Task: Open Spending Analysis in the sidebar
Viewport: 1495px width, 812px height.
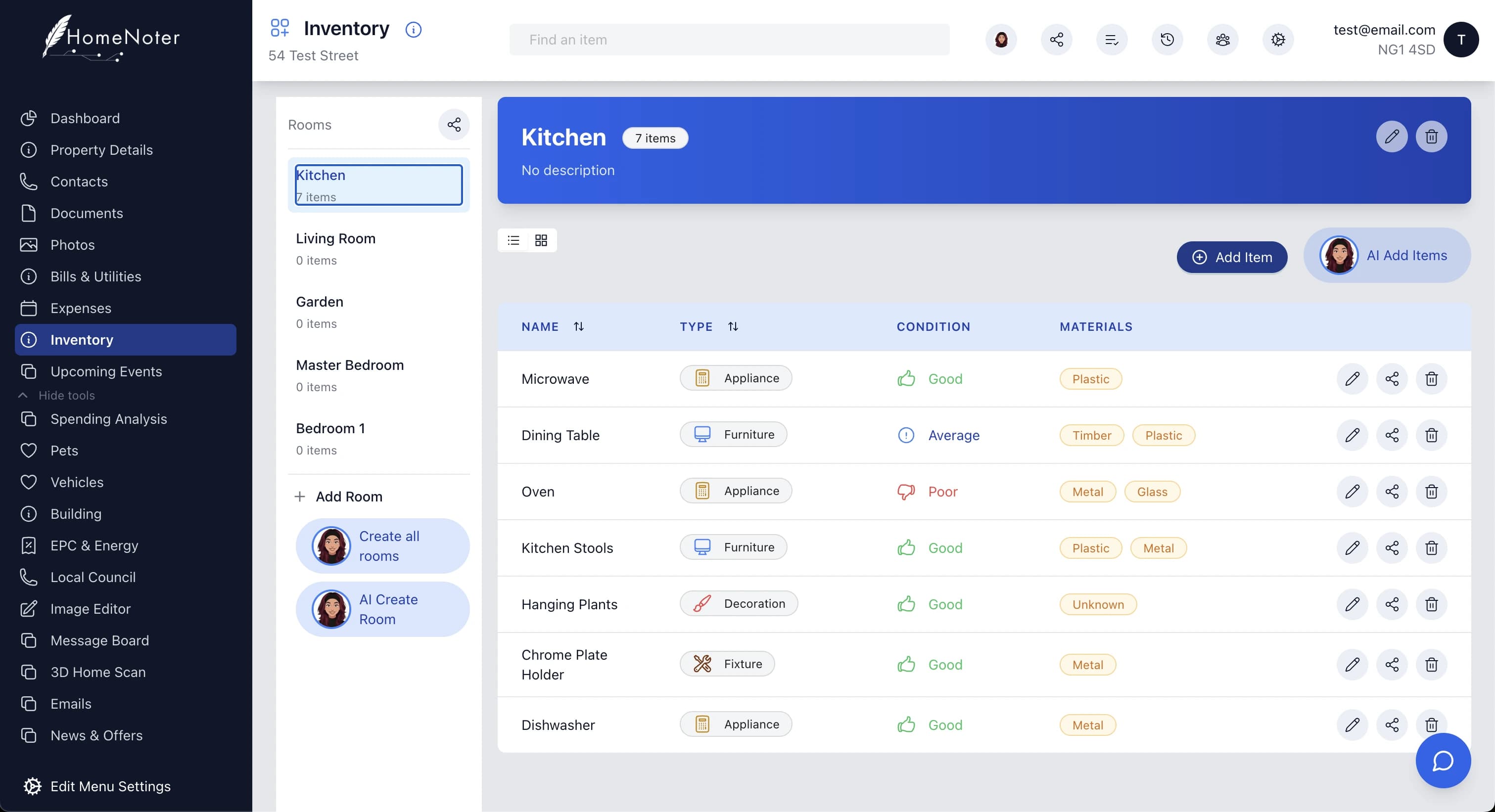Action: pyautogui.click(x=108, y=419)
